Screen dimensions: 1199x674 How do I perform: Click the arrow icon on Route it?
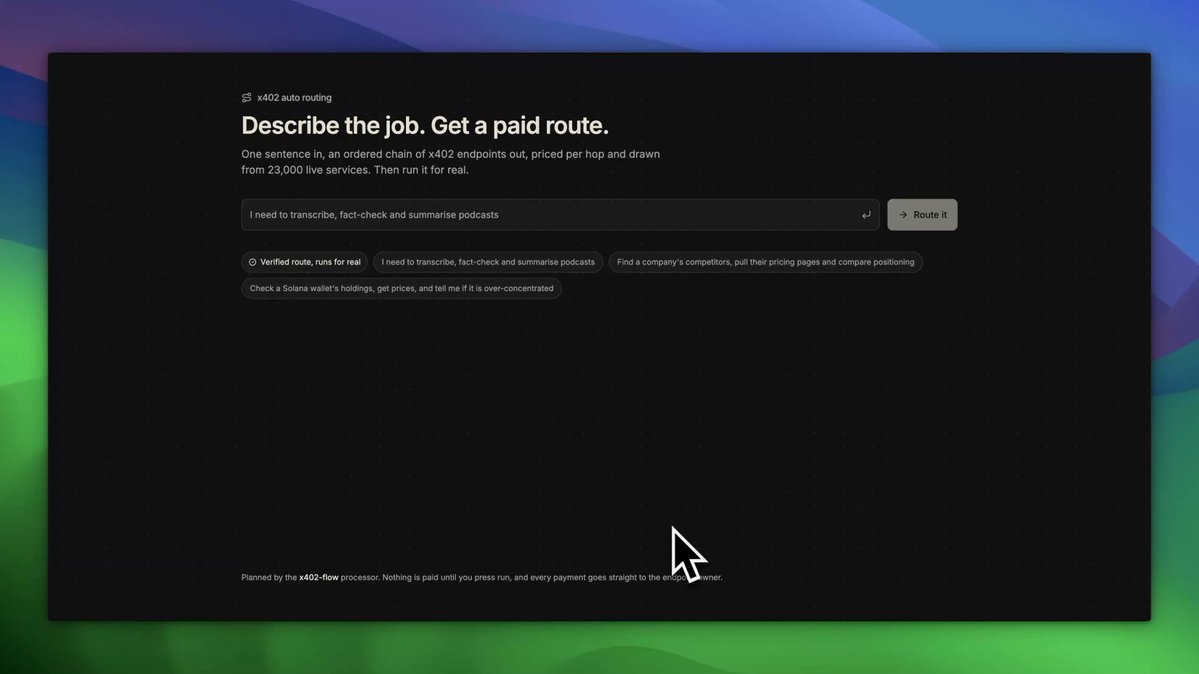pos(903,215)
